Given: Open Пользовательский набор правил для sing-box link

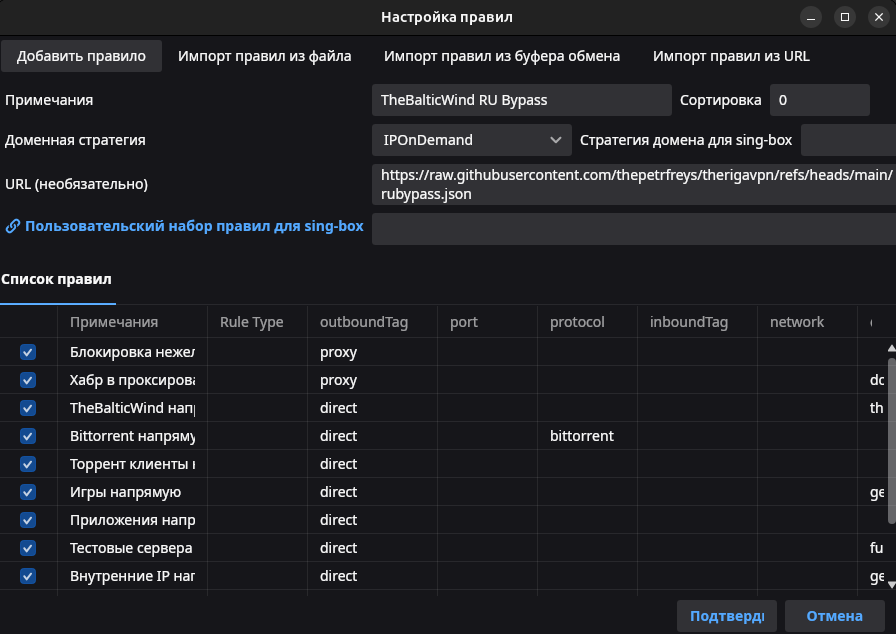Looking at the screenshot, I should pyautogui.click(x=194, y=226).
